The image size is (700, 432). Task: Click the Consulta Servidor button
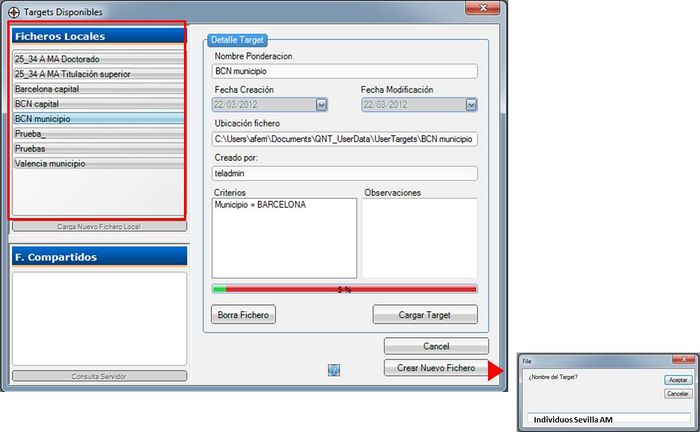click(98, 377)
